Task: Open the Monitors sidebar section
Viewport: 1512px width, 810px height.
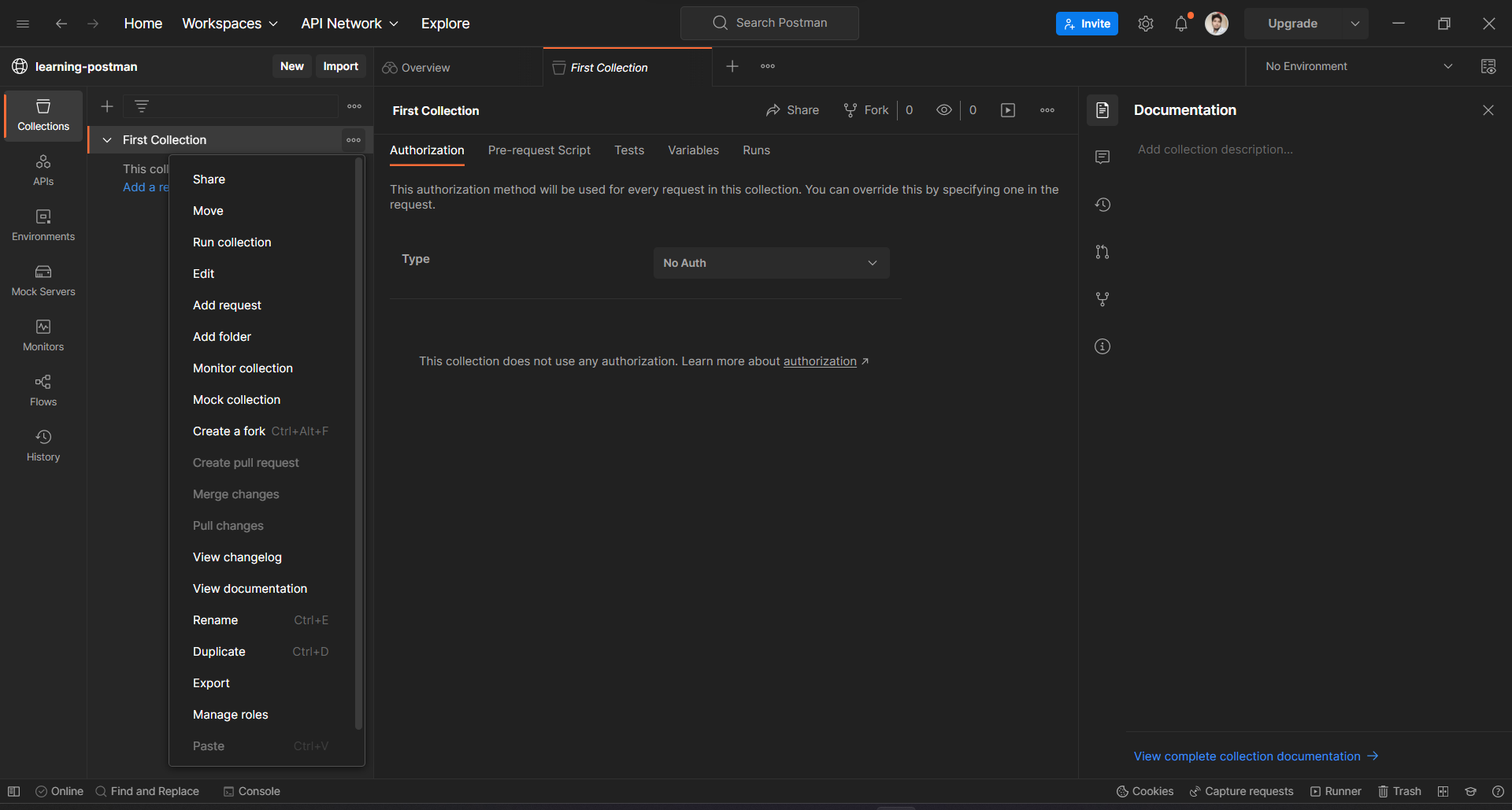Action: [43, 336]
